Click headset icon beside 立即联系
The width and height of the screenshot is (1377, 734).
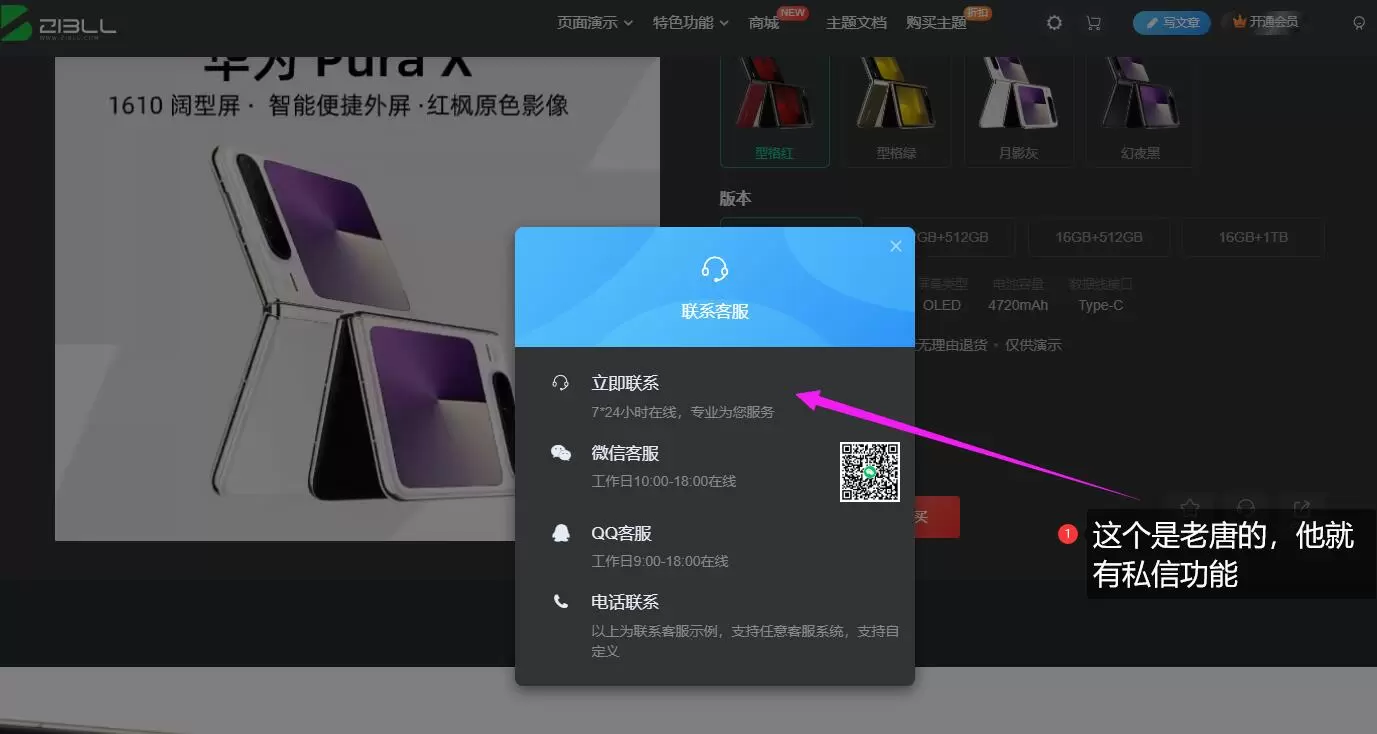561,383
